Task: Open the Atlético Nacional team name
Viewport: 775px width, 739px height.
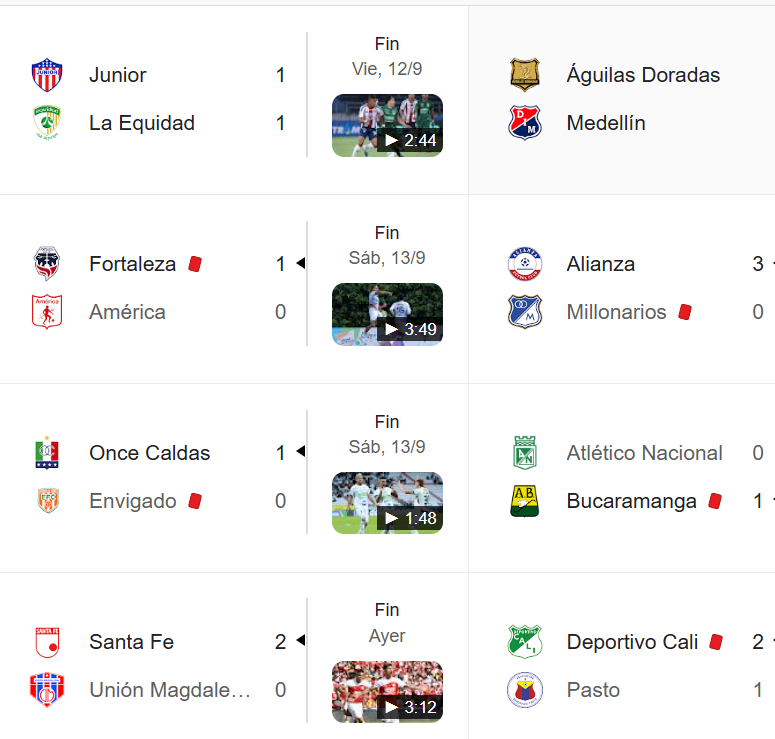Action: 645,453
